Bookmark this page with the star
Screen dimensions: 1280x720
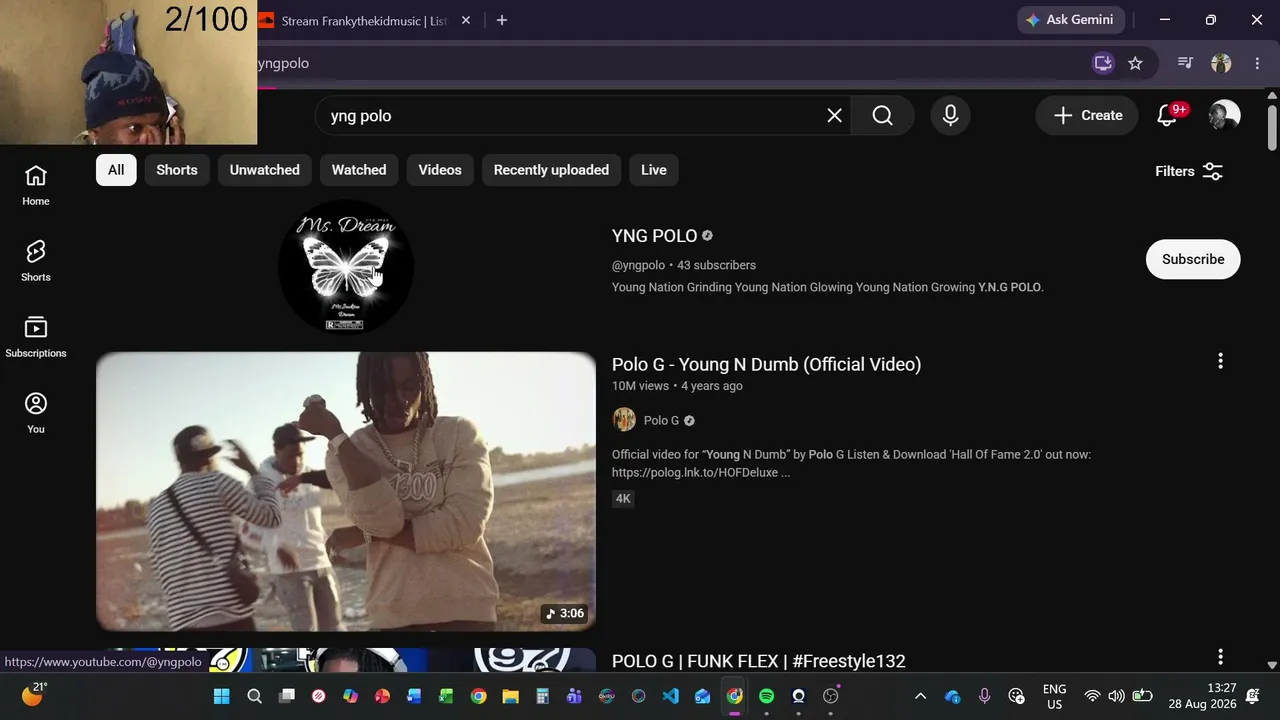(1135, 63)
